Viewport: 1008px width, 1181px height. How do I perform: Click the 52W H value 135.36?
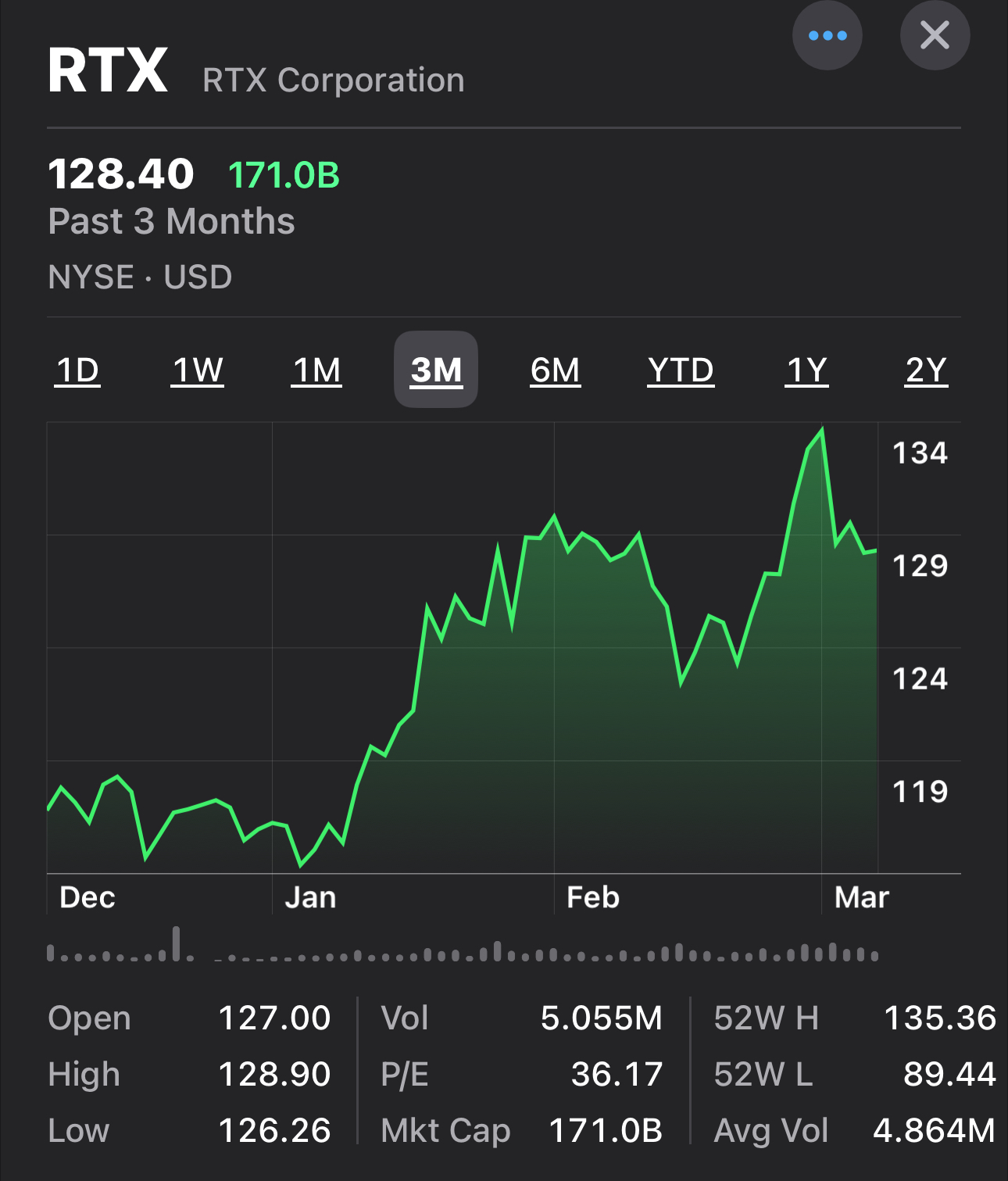[x=939, y=1018]
